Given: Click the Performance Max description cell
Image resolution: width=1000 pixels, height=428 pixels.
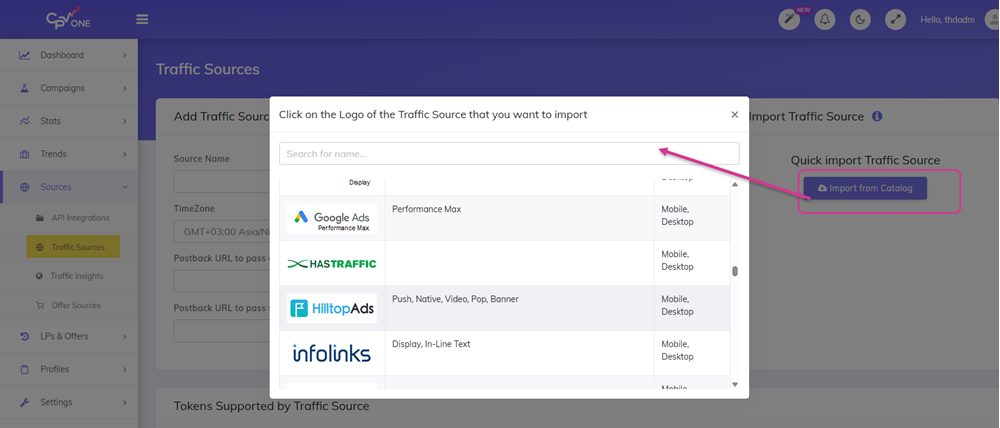Looking at the screenshot, I should (520, 218).
